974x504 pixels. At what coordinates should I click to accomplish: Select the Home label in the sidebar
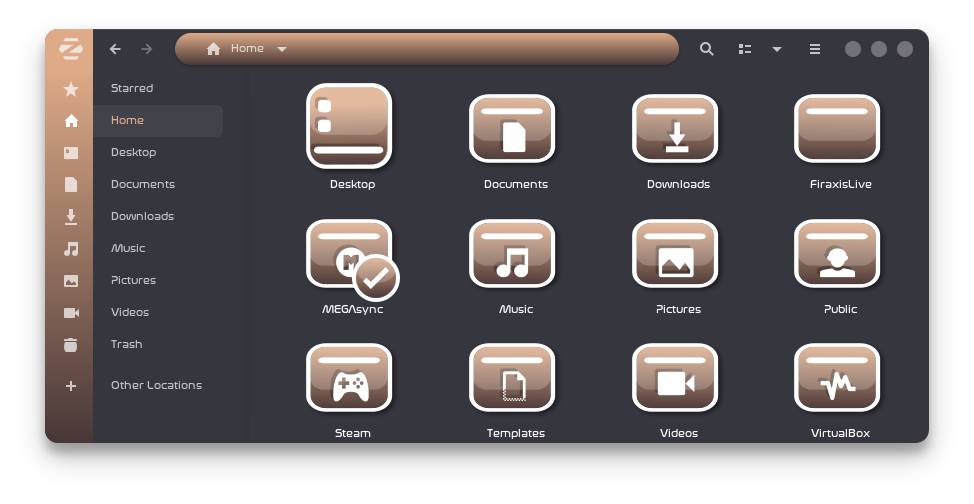pos(127,120)
